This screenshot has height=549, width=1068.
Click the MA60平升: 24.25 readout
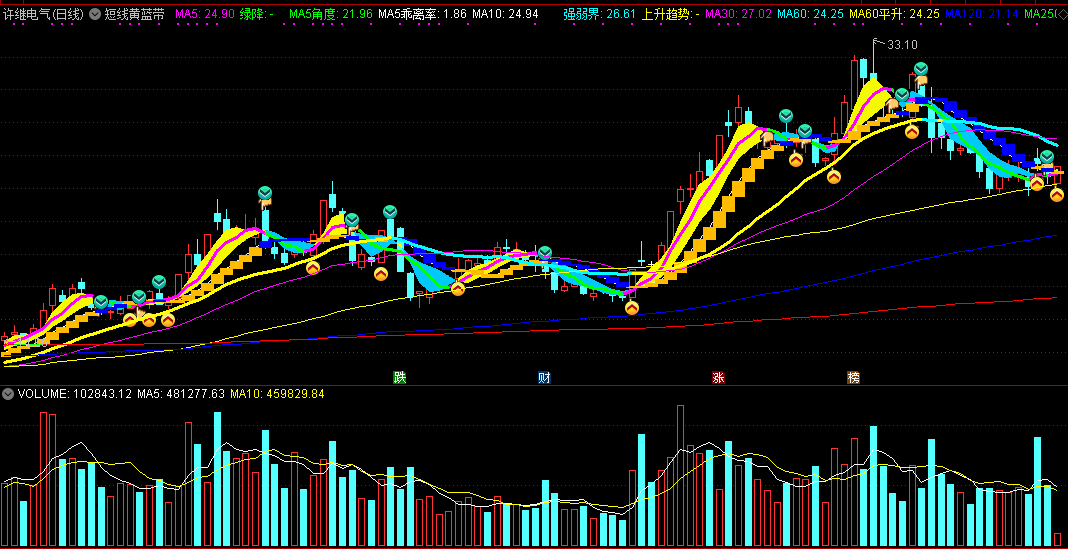[894, 14]
